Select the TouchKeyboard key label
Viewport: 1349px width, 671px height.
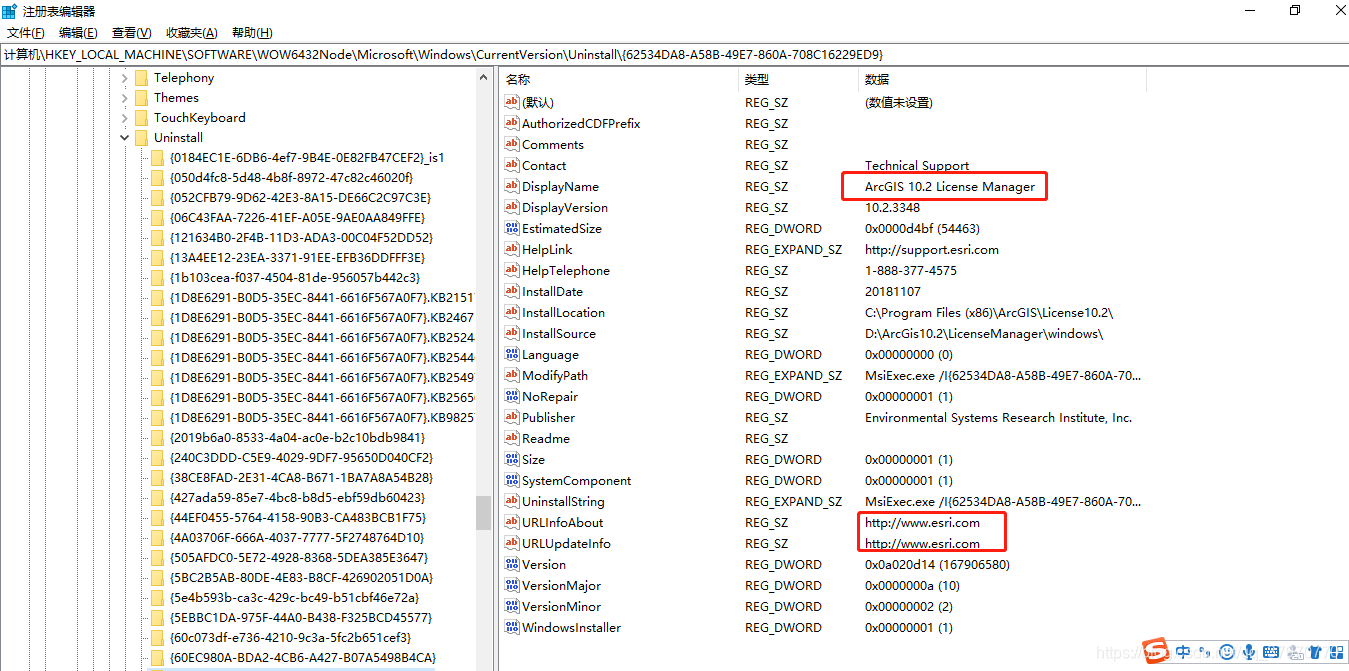(199, 118)
